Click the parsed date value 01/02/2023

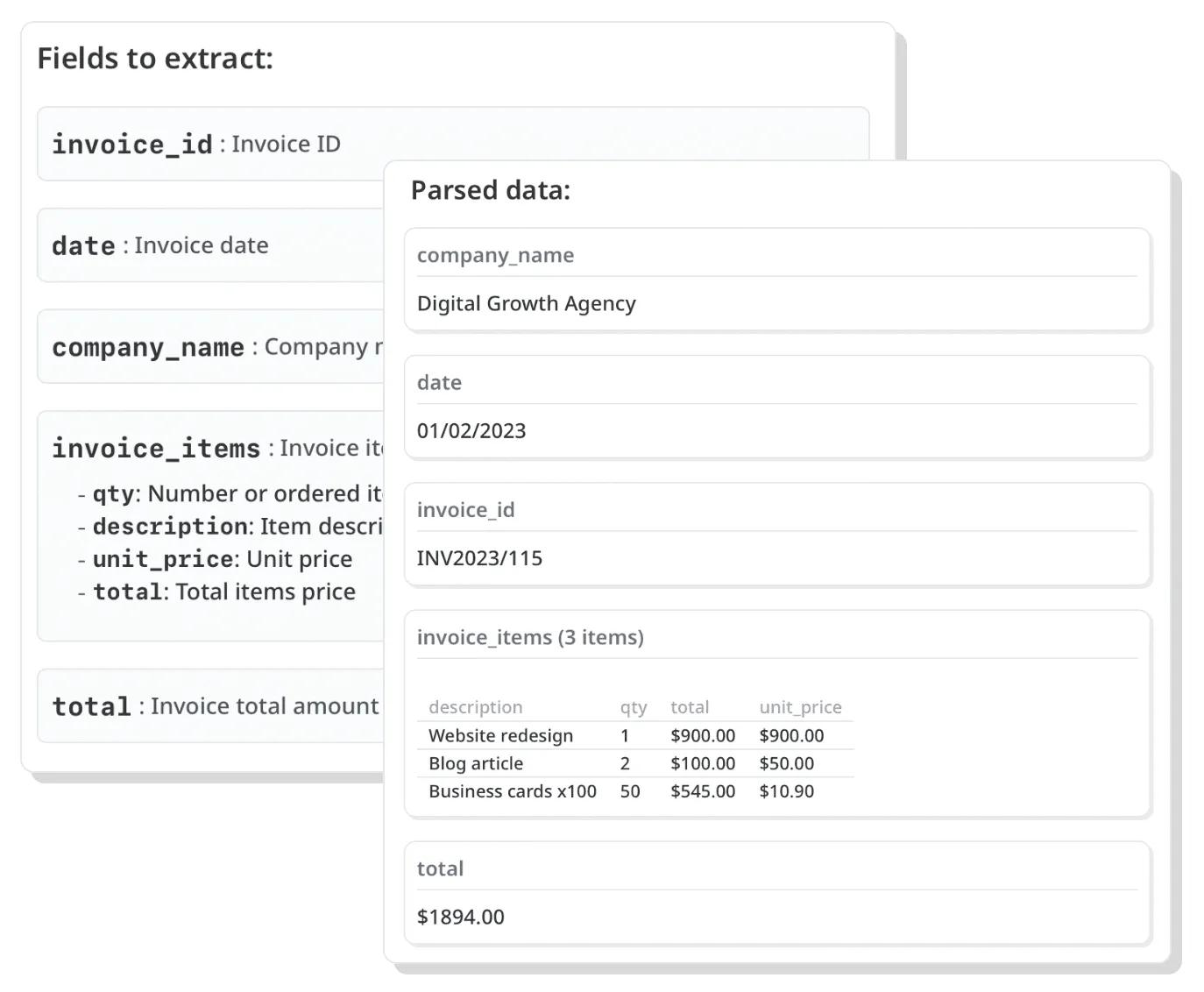point(472,430)
